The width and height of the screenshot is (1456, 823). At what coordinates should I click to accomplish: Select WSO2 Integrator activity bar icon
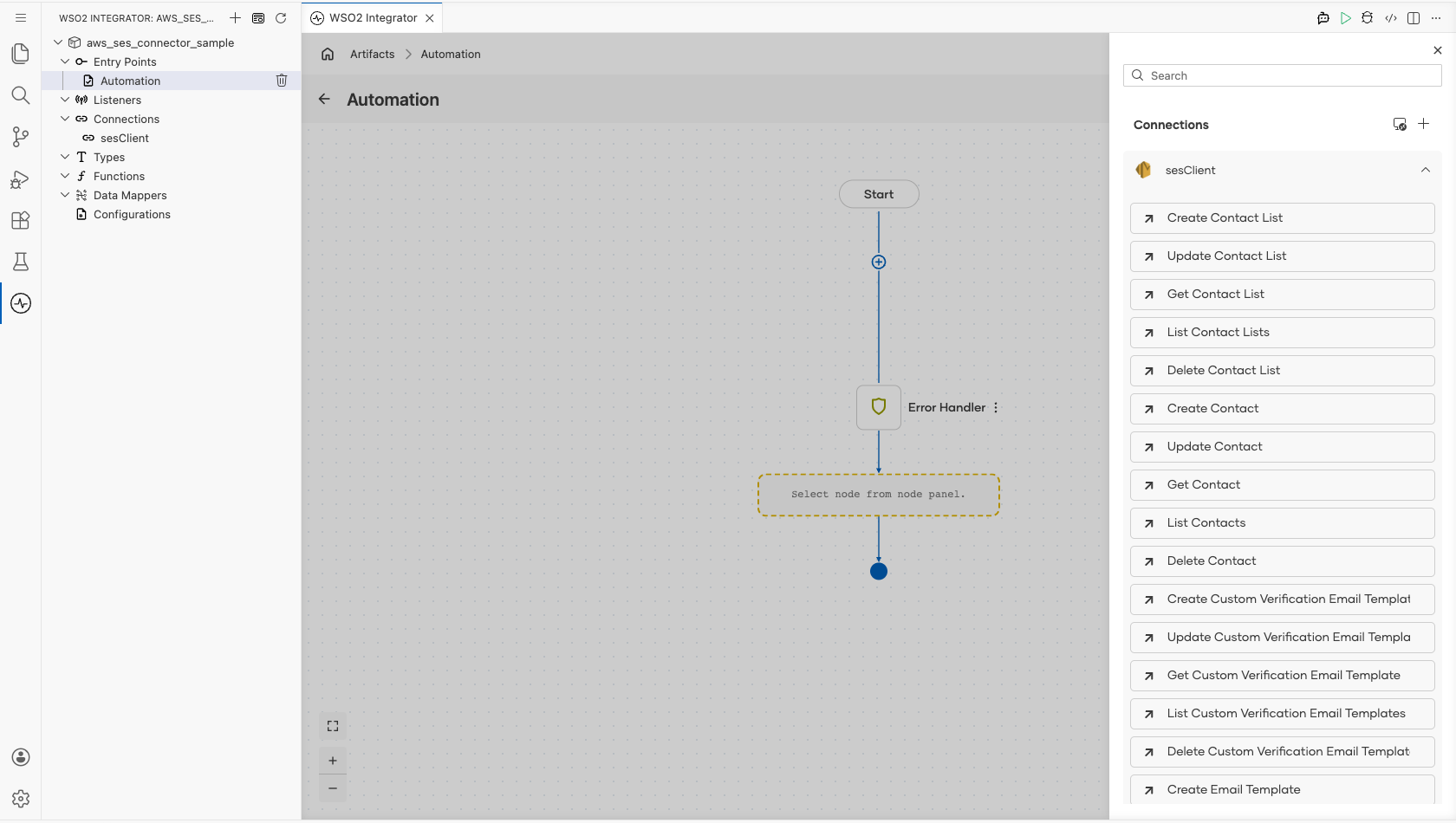pyautogui.click(x=21, y=303)
